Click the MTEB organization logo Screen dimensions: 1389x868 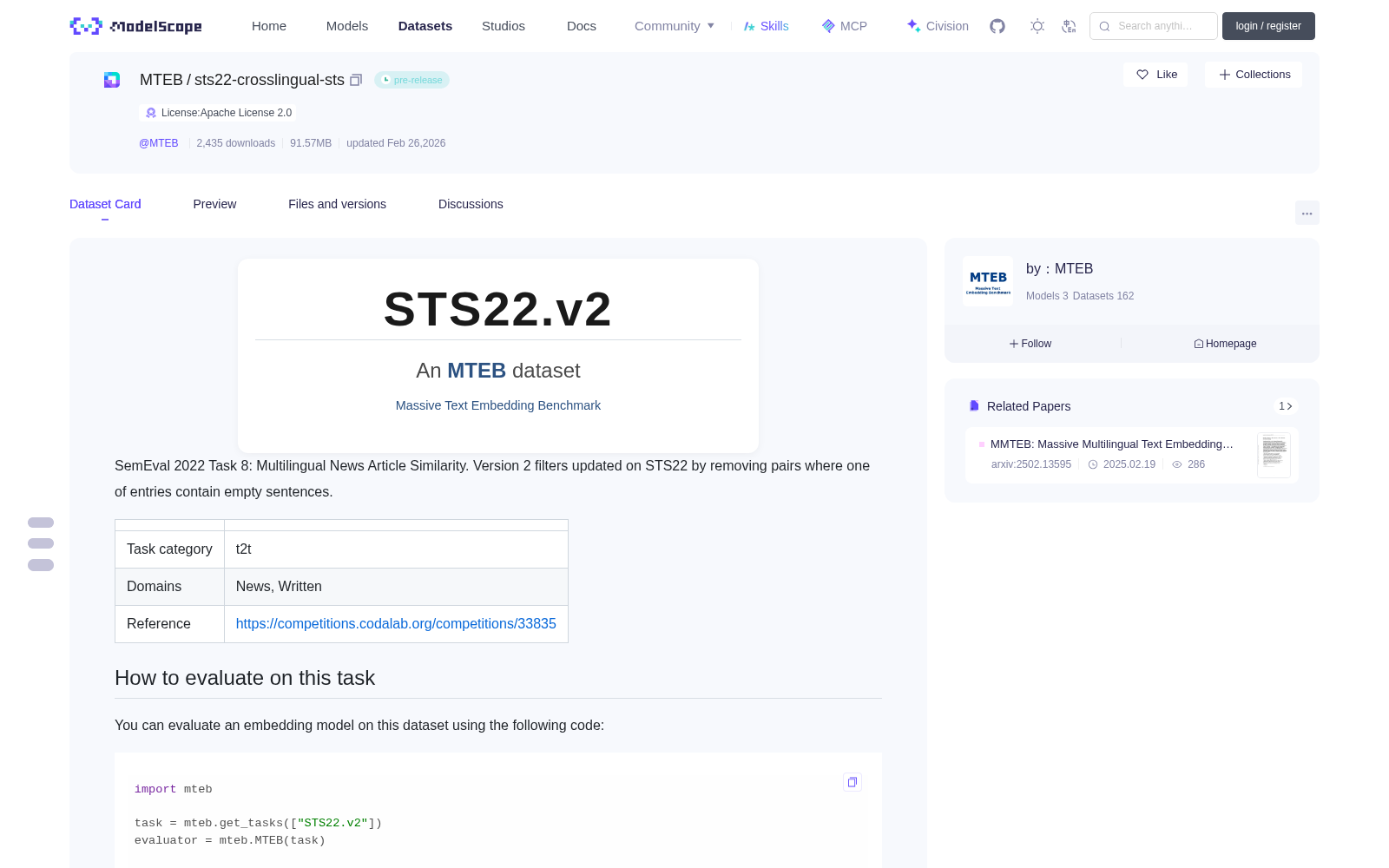click(988, 281)
